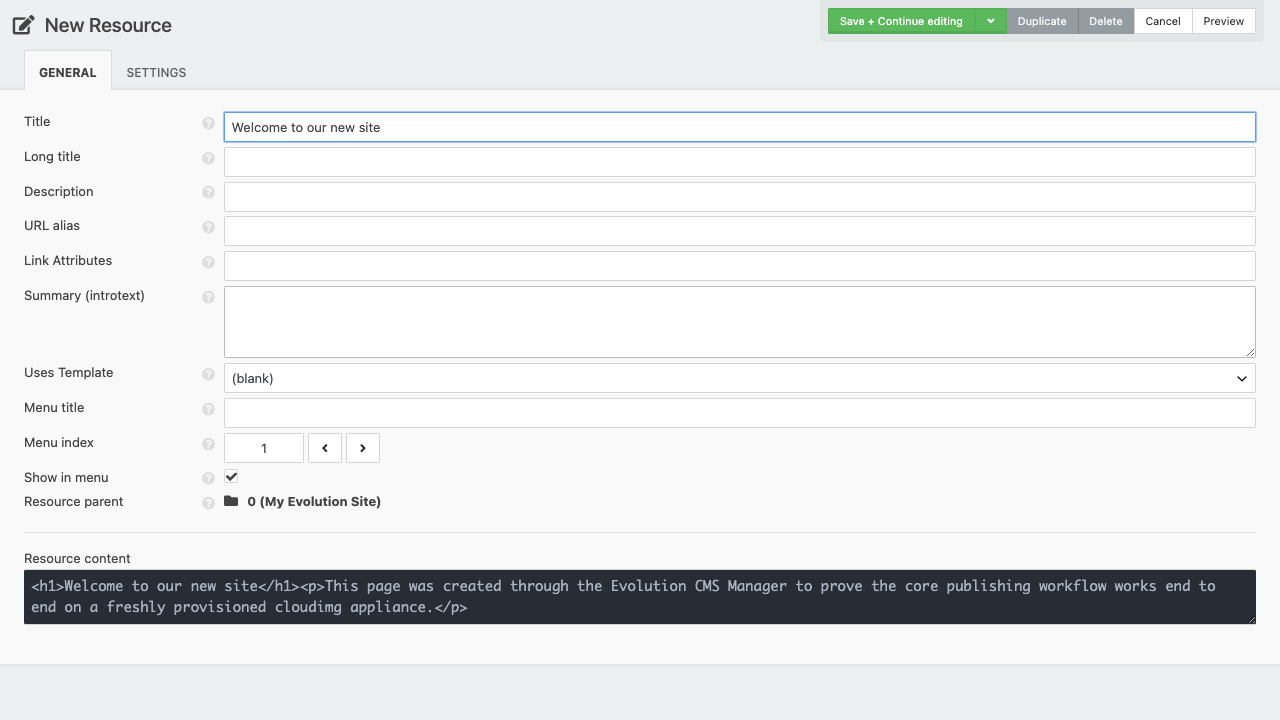This screenshot has height=720, width=1280.
Task: Click the folder icon for Resource parent
Action: point(231,501)
